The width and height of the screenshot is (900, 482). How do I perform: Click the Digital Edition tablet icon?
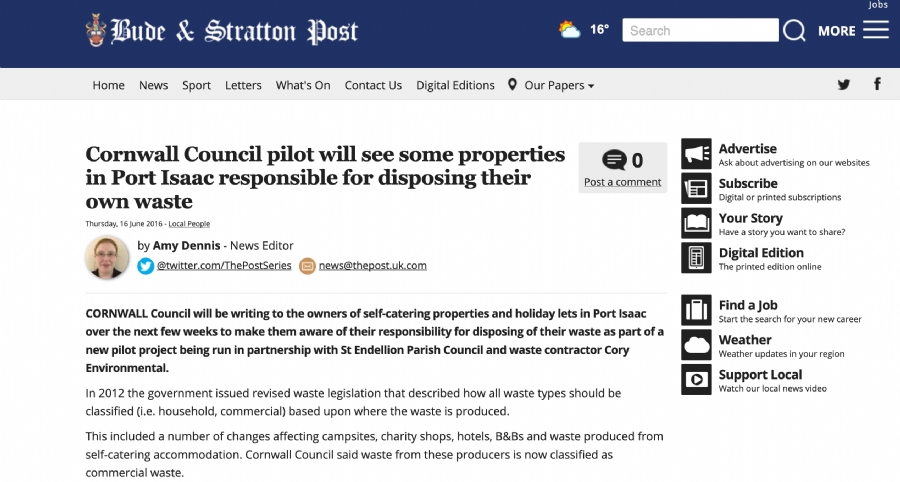(696, 258)
